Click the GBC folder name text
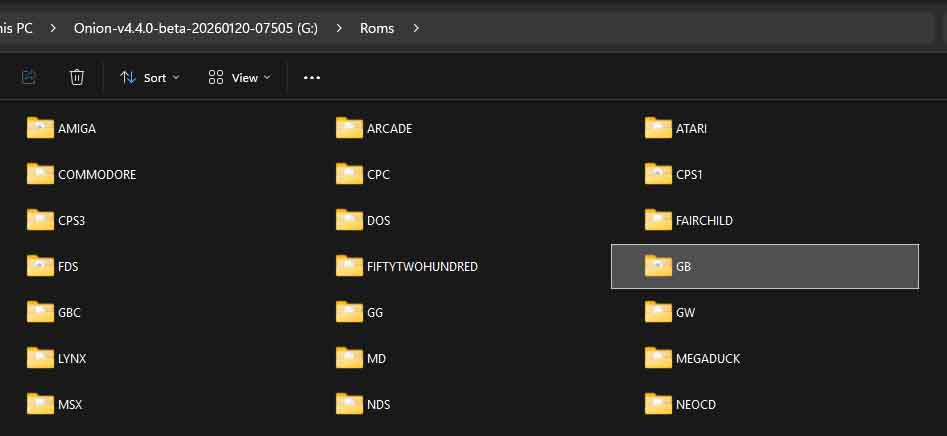The image size is (947, 436). click(69, 313)
